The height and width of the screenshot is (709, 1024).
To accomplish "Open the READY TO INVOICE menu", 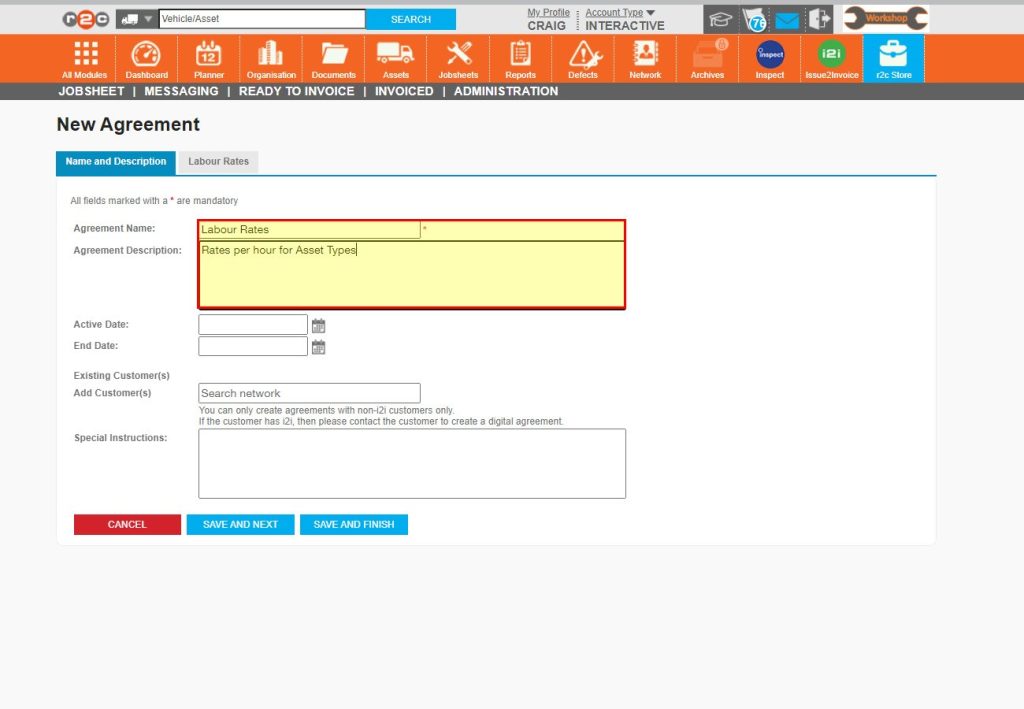I will point(296,91).
